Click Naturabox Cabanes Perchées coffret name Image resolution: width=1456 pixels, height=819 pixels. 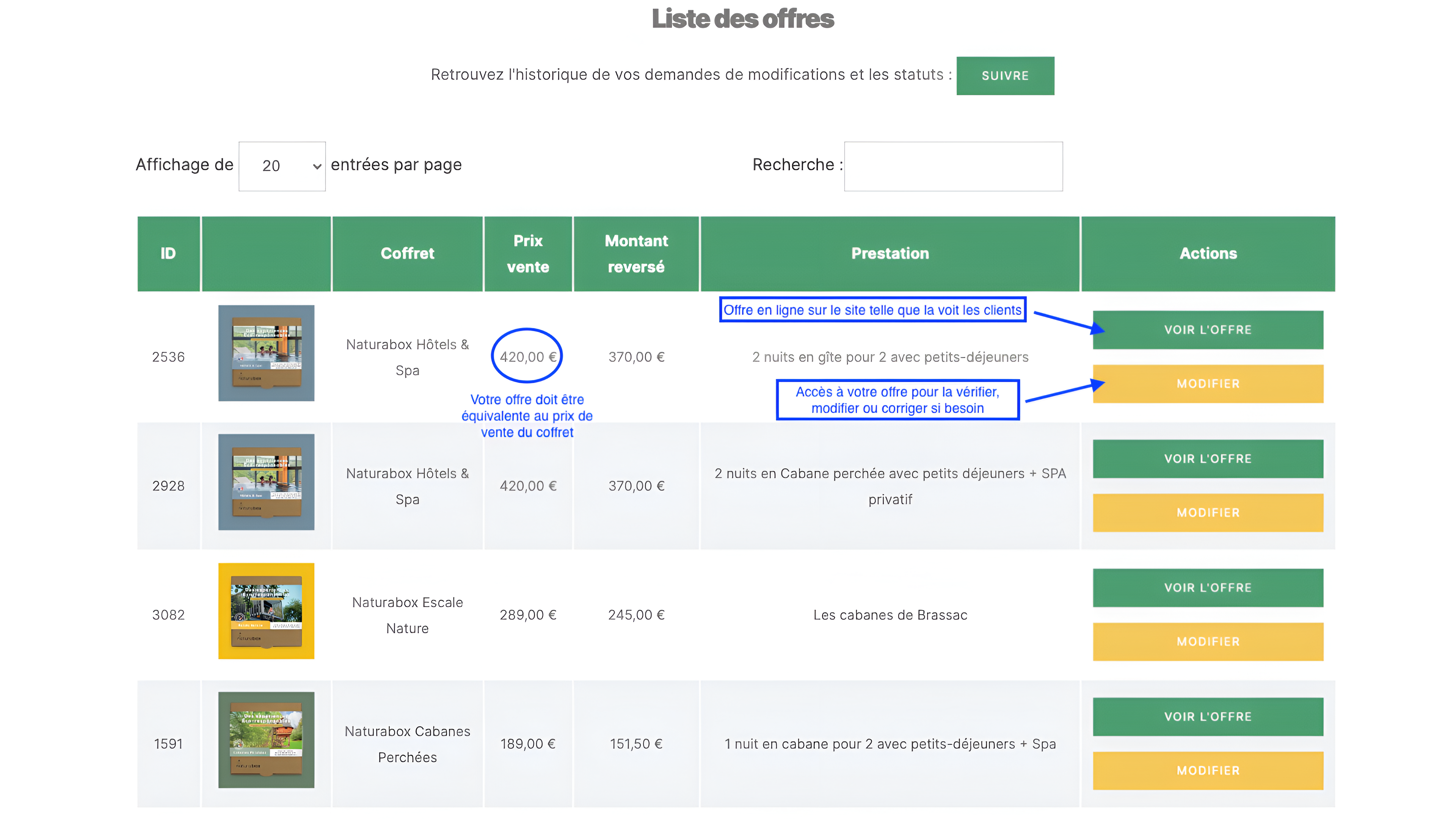pos(408,744)
